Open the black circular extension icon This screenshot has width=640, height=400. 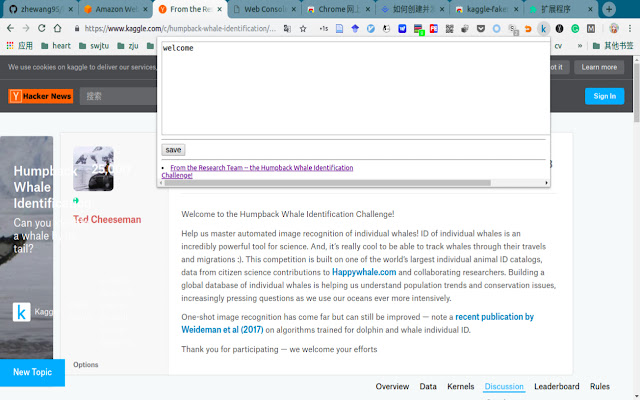(559, 29)
